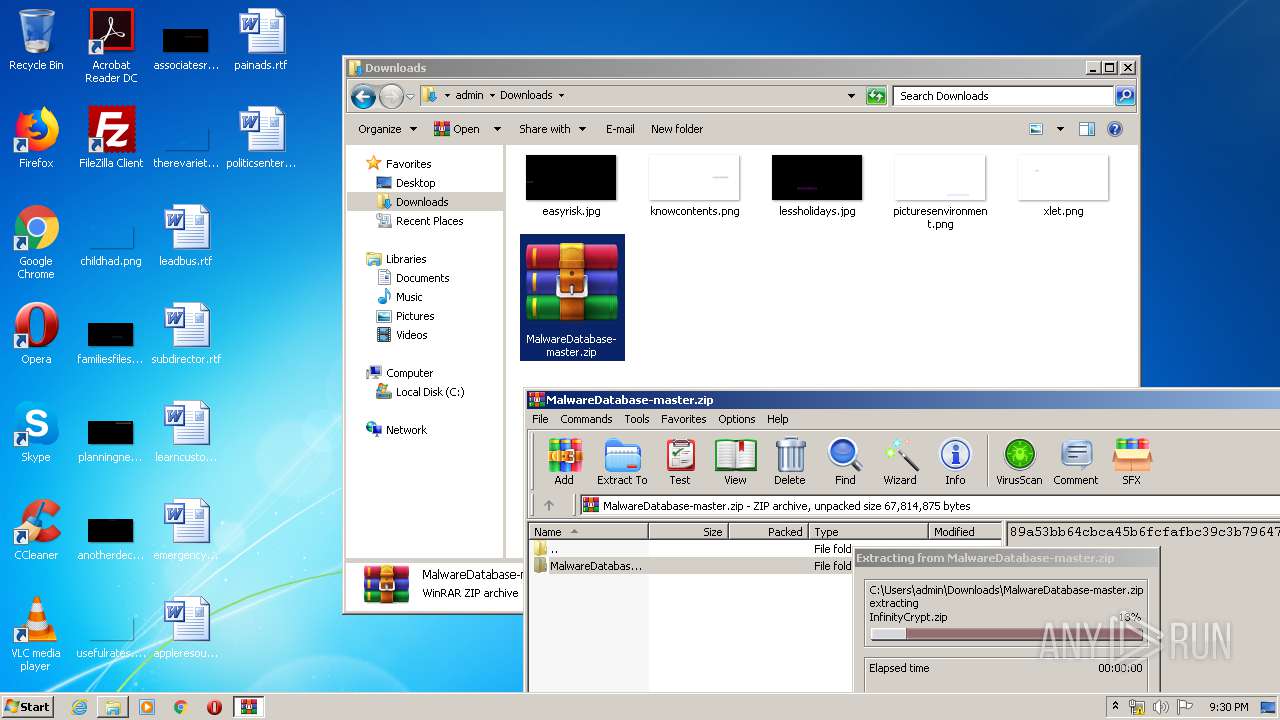Open WinRAR Favorites menu
The width and height of the screenshot is (1280, 720).
[684, 419]
